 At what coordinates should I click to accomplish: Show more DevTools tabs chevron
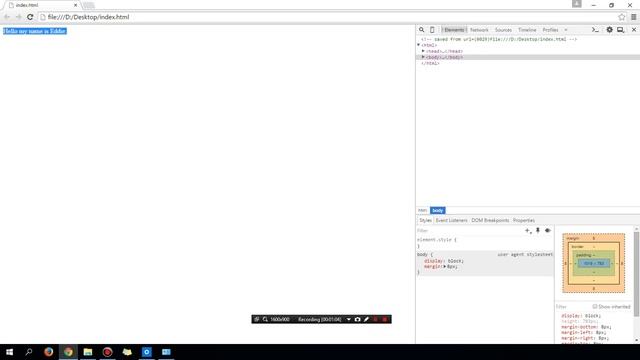[x=566, y=30]
